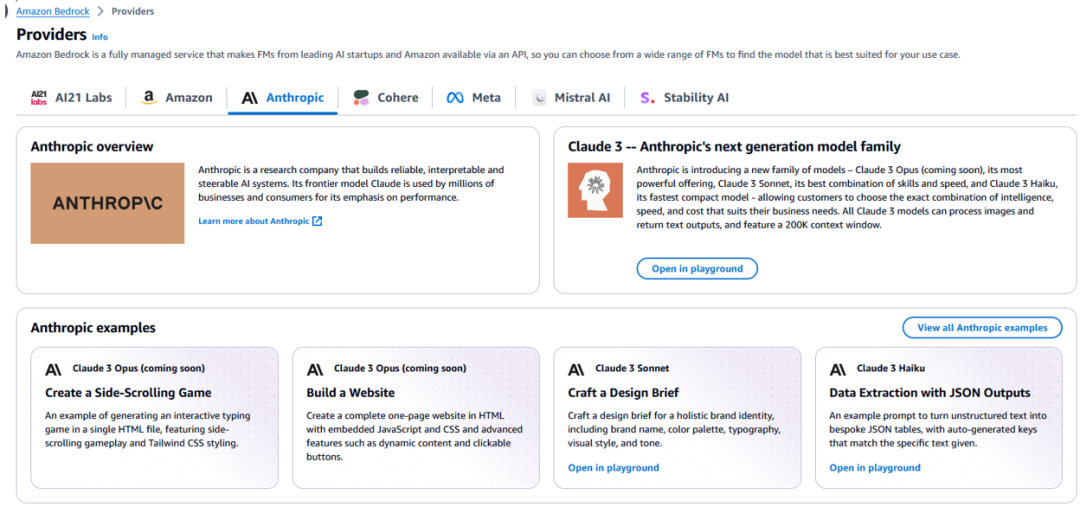The height and width of the screenshot is (507, 1080).
Task: Click the Anthropic logo banner thumbnail
Action: pyautogui.click(x=107, y=203)
